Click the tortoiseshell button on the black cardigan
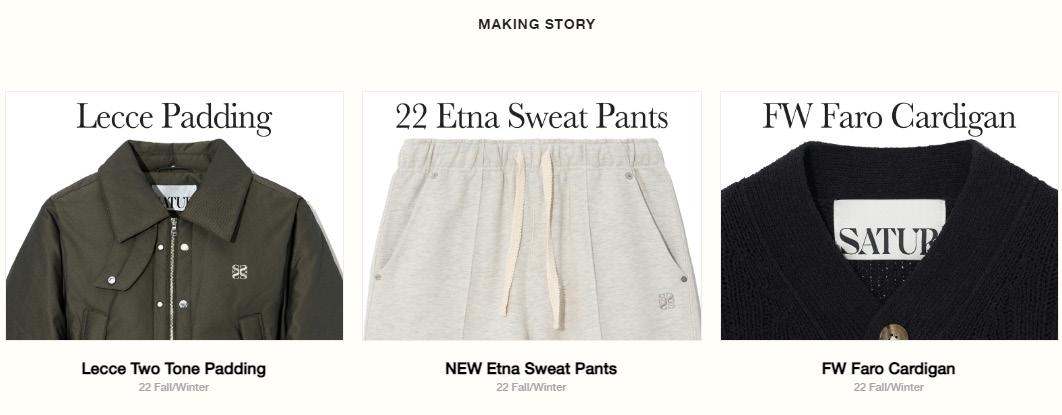This screenshot has height=415, width=1062. click(893, 332)
